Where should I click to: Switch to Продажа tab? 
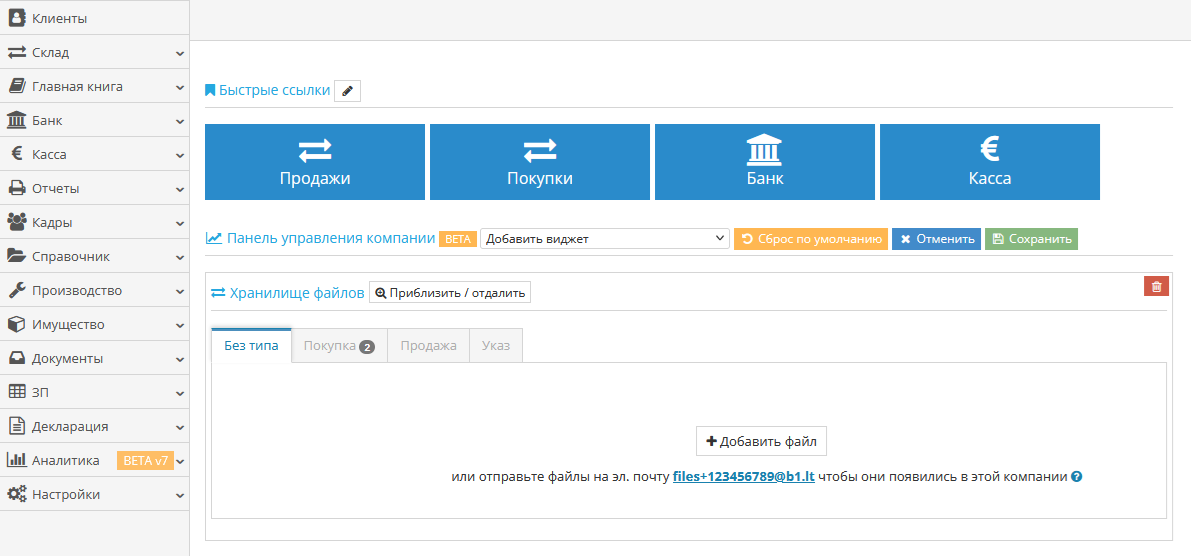tap(428, 345)
